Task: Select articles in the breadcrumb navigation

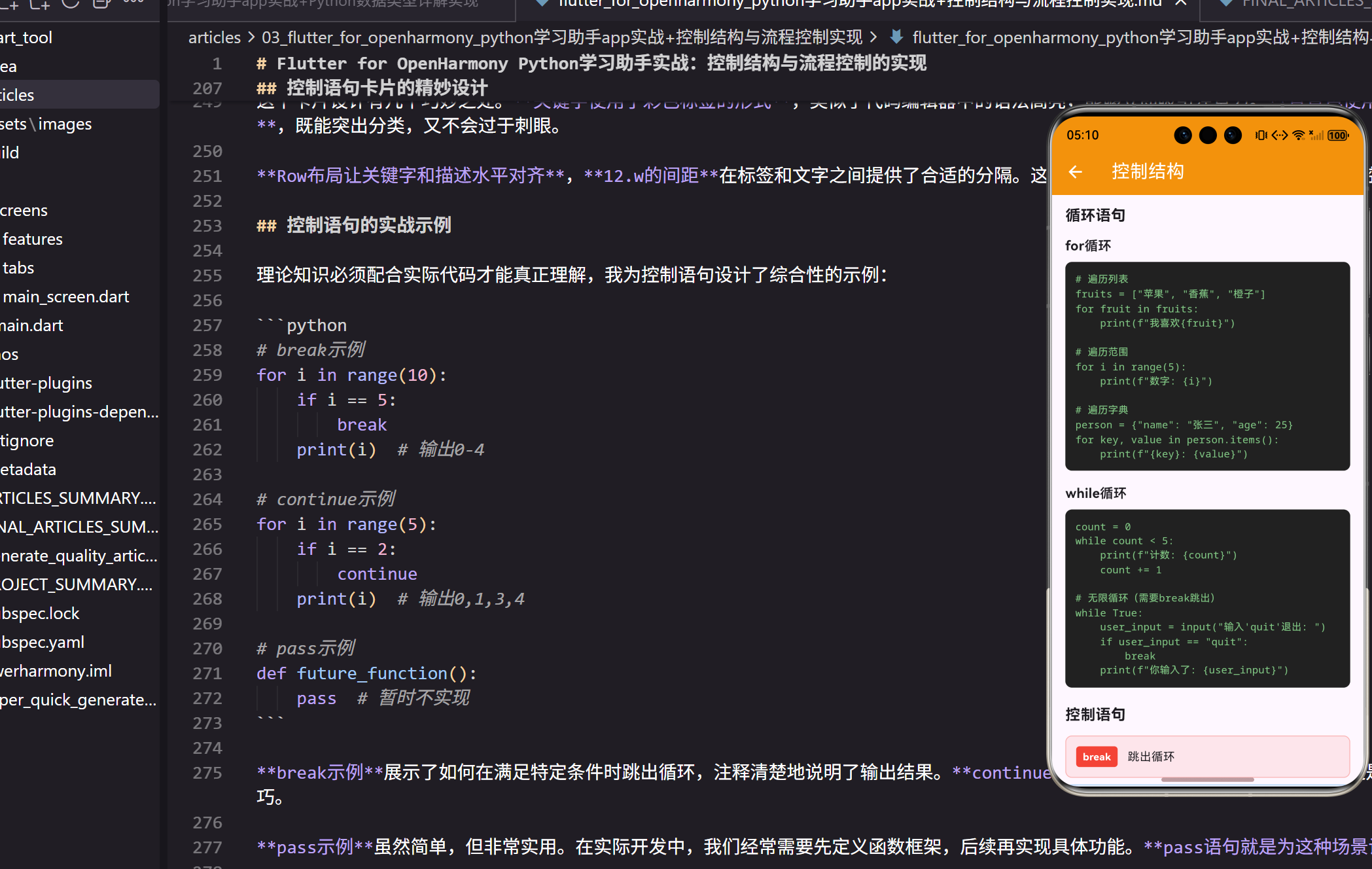Action: pos(214,37)
